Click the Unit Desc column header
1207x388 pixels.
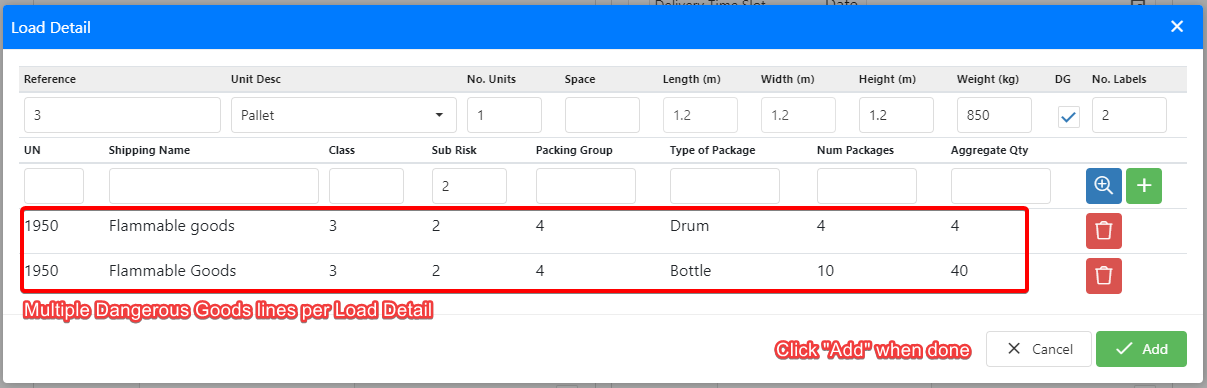pyautogui.click(x=256, y=79)
